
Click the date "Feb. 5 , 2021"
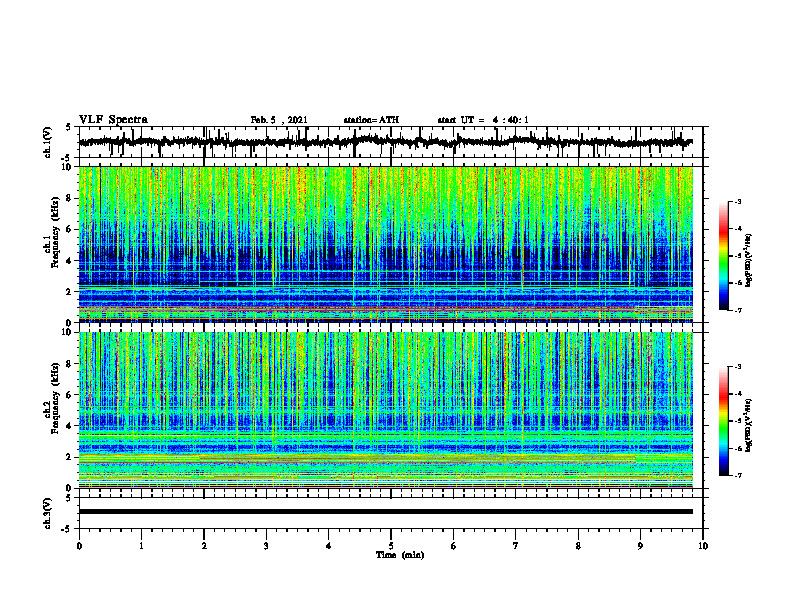click(x=279, y=120)
